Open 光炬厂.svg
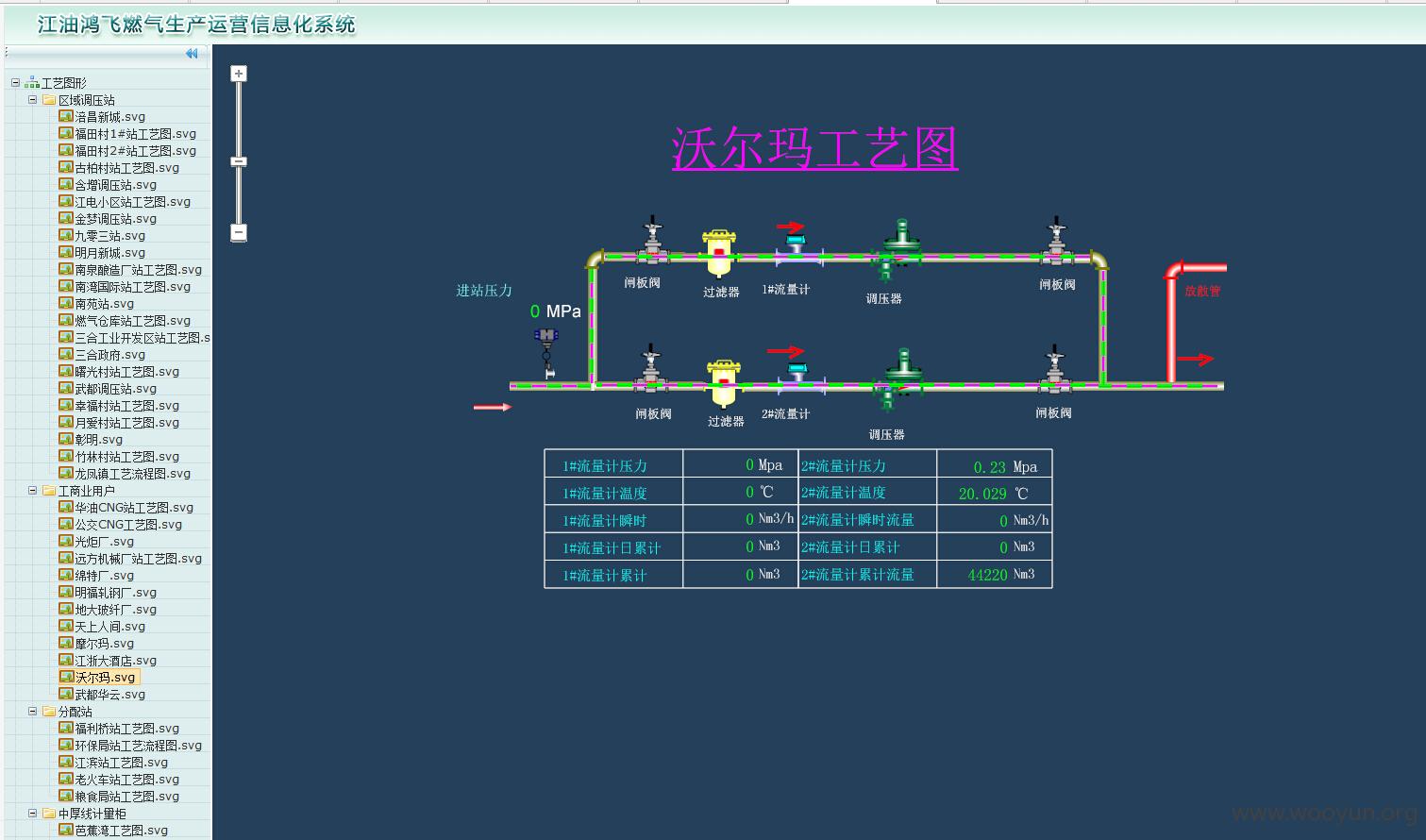This screenshot has width=1426, height=840. 105,542
